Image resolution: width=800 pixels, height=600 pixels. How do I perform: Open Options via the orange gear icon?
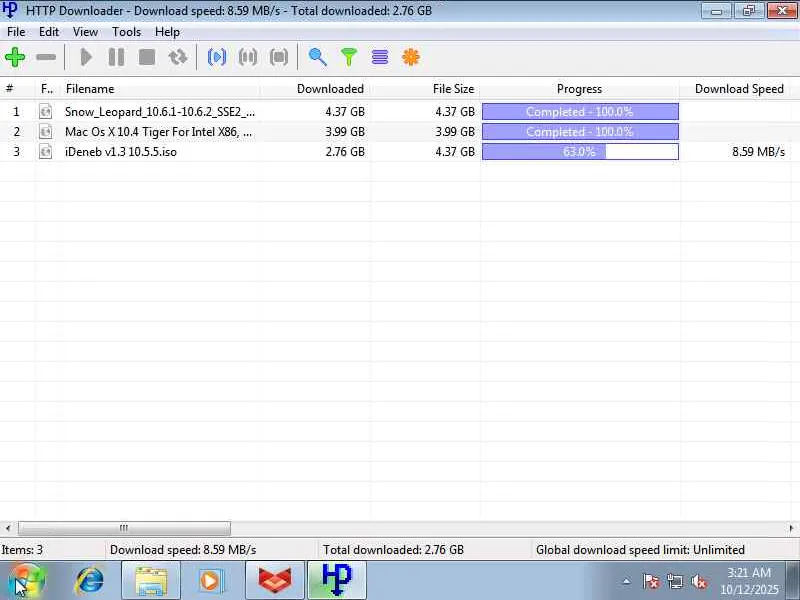pyautogui.click(x=411, y=57)
